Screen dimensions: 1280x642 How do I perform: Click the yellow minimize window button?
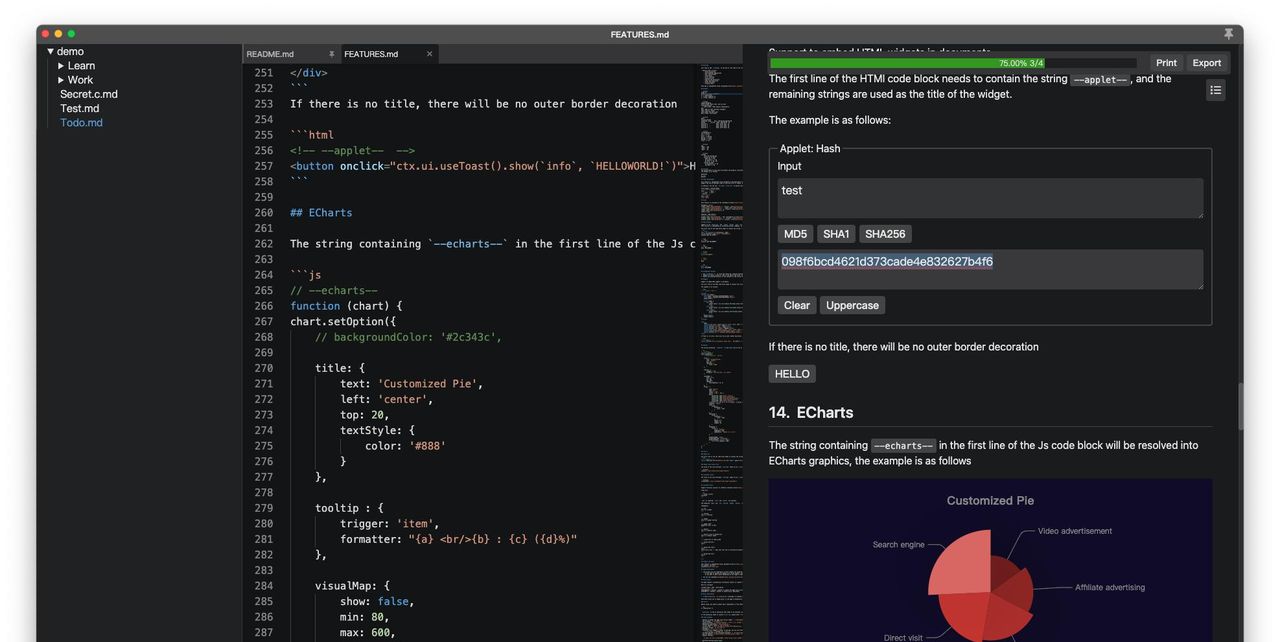[58, 34]
